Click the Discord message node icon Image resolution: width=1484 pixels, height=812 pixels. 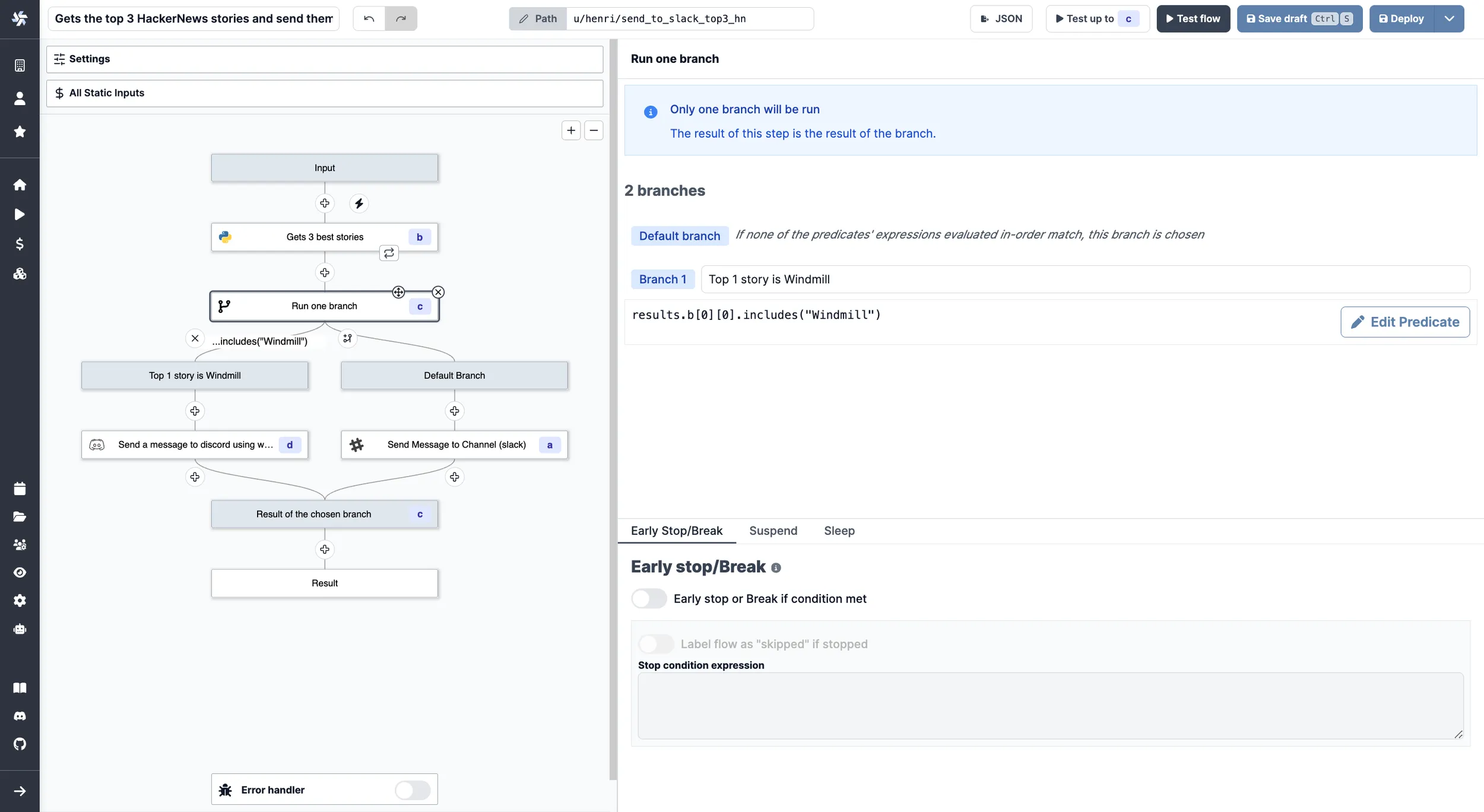tap(97, 444)
